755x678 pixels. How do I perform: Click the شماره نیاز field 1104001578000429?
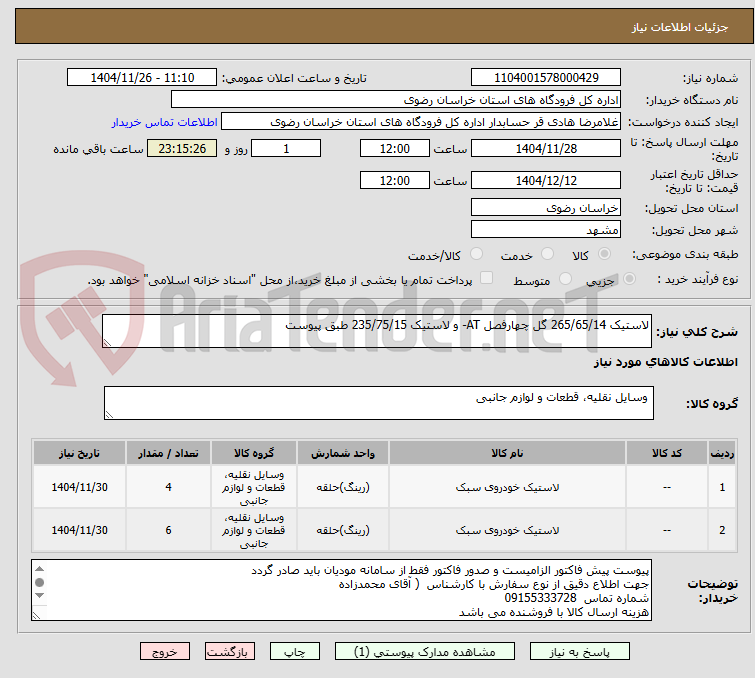click(546, 78)
